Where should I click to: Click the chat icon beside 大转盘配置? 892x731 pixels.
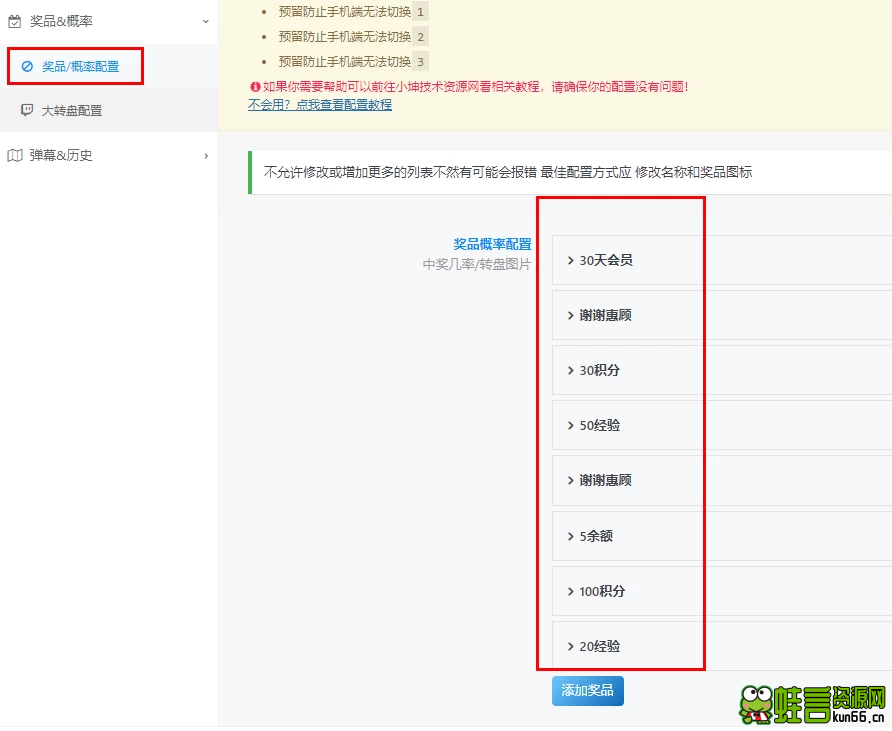click(x=27, y=110)
